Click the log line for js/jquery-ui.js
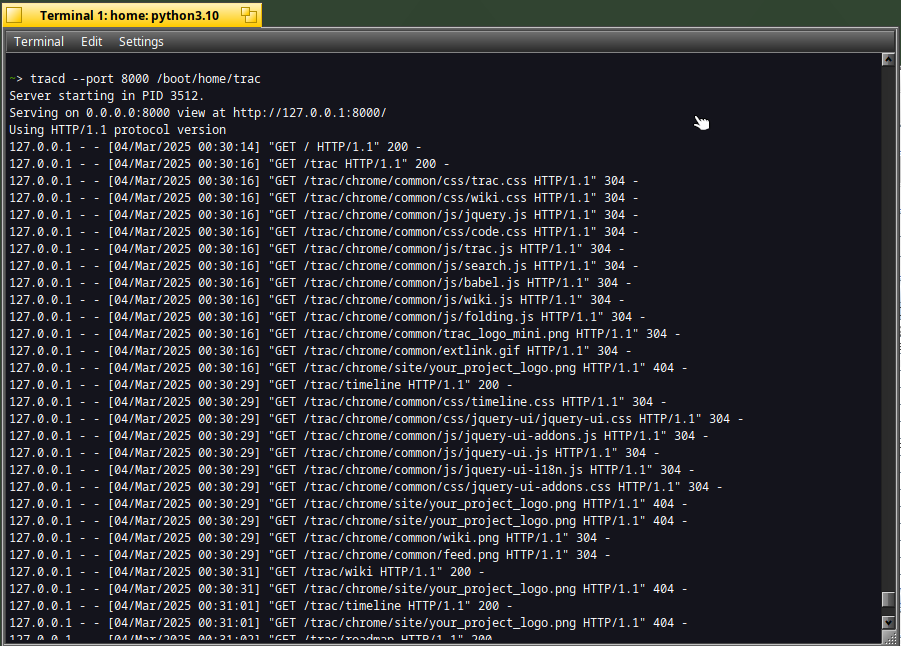Screen dimensions: 901x646 click(x=334, y=452)
